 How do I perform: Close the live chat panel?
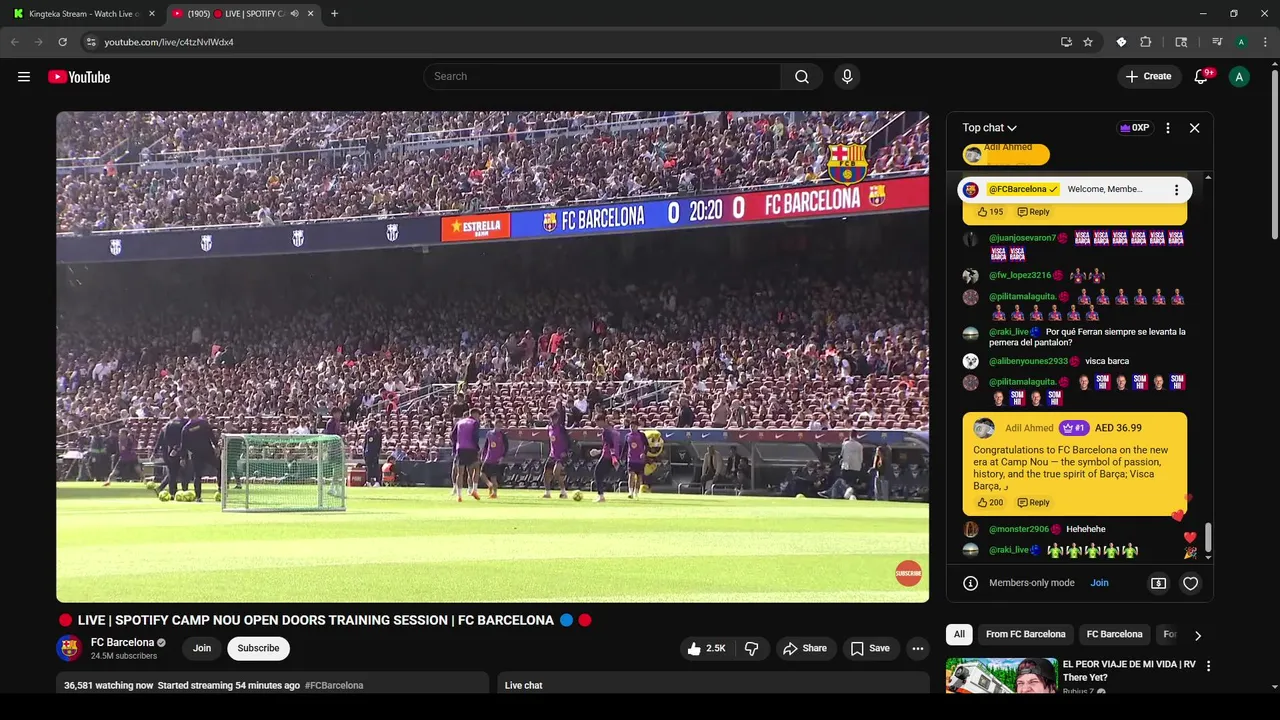tap(1194, 128)
